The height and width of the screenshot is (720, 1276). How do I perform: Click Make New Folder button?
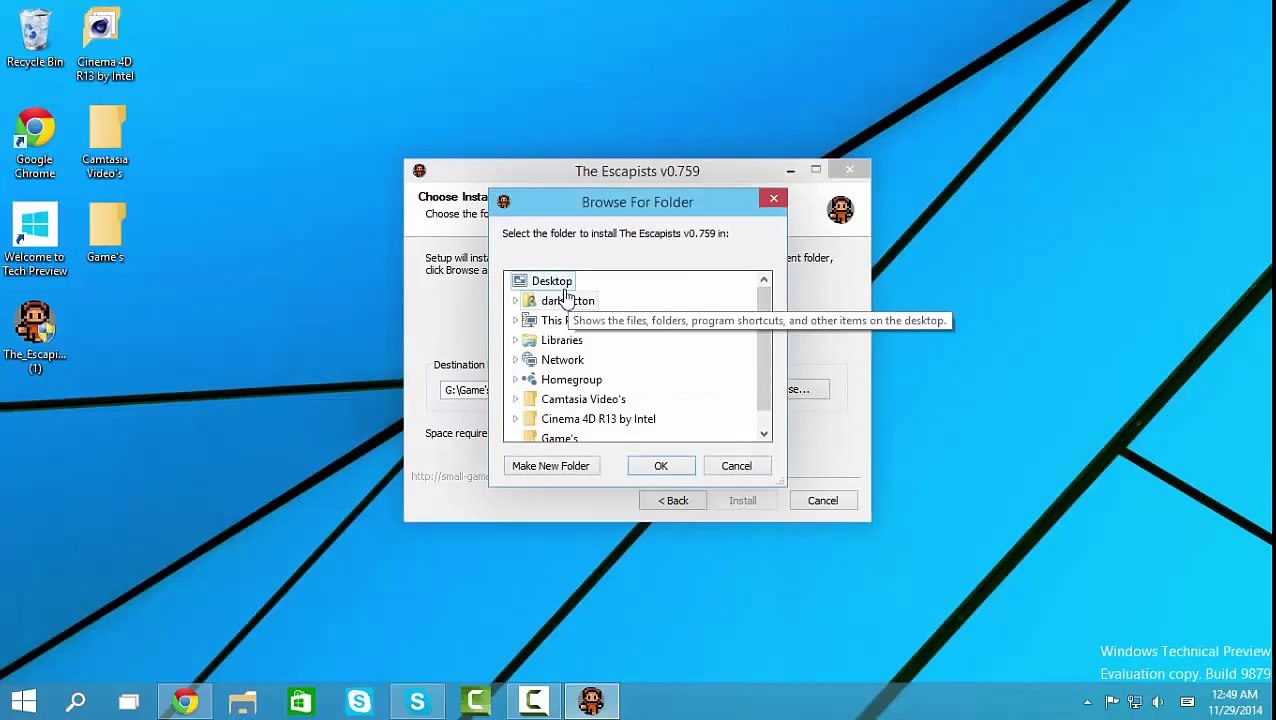click(x=551, y=466)
